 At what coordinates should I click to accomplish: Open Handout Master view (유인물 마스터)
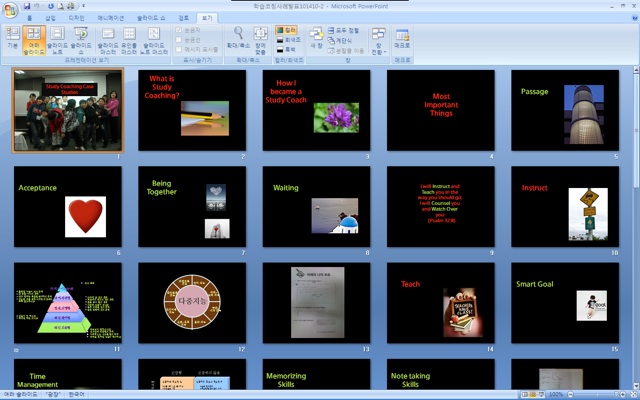(x=129, y=40)
